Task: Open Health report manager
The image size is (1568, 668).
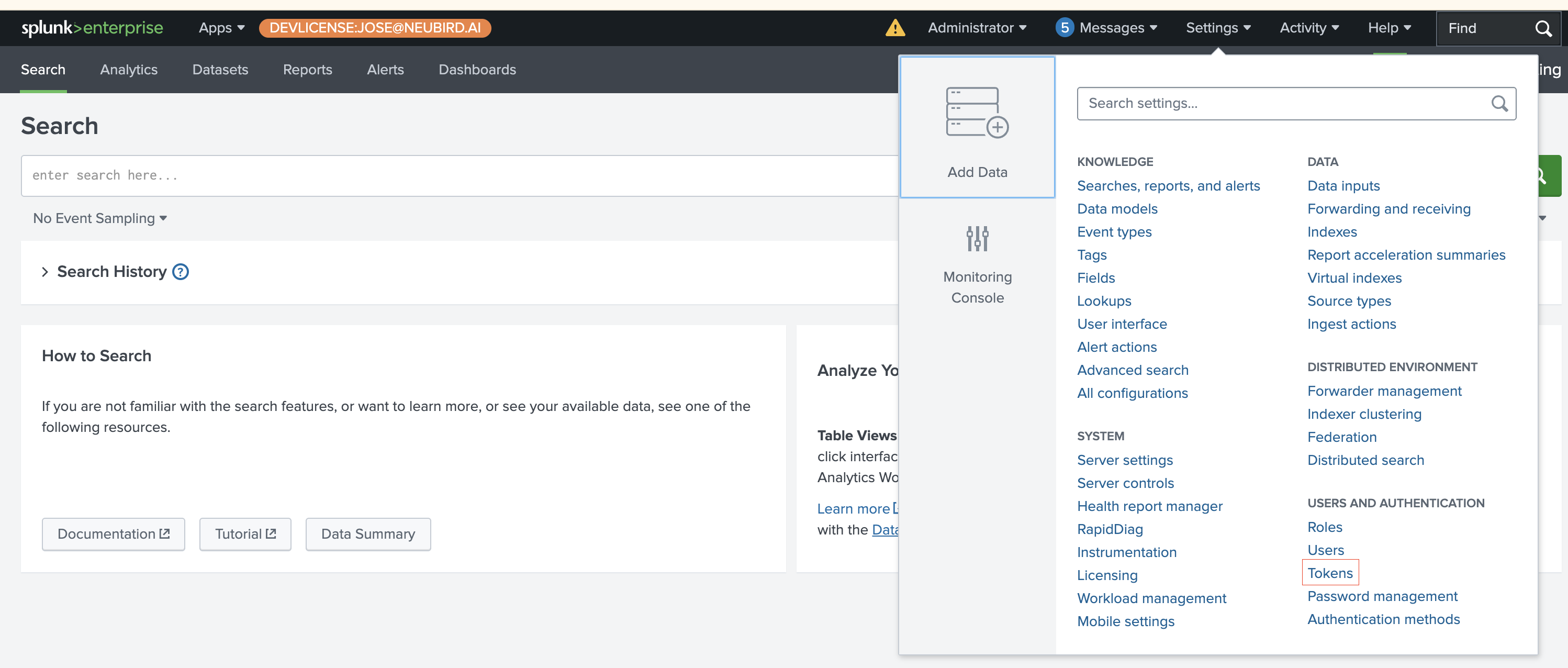Action: tap(1149, 507)
